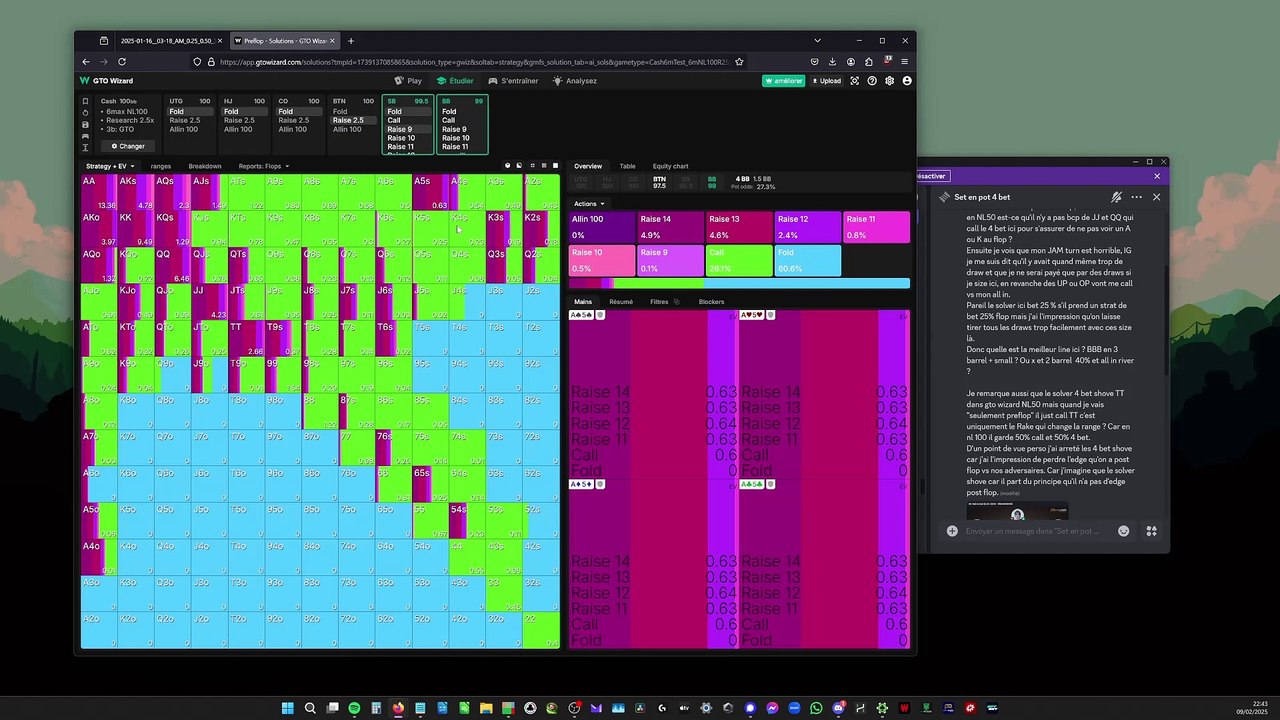Open Discord thread more options
Screen dimensions: 1280x720
[1136, 197]
